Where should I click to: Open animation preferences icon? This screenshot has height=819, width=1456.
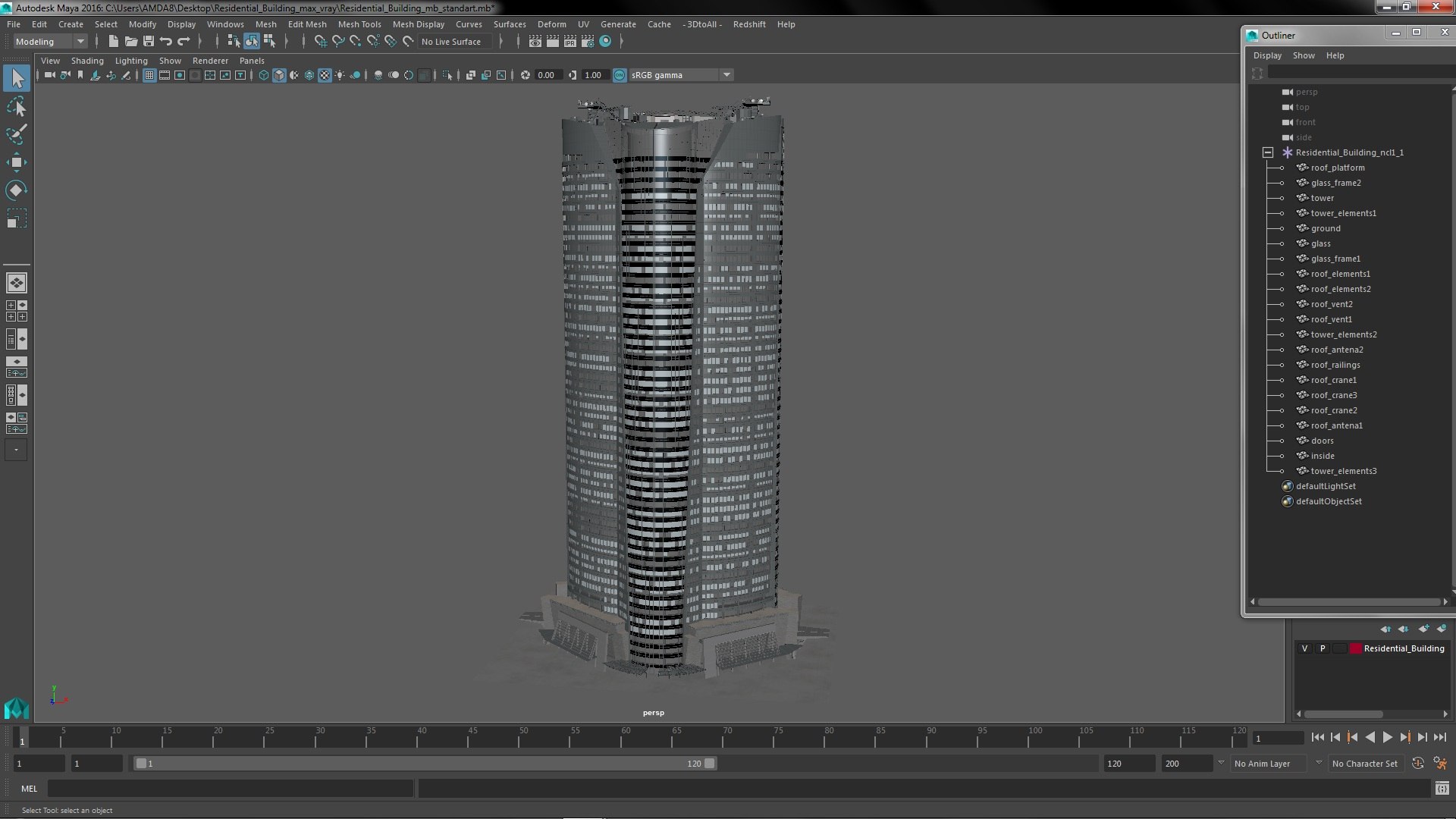point(1440,764)
